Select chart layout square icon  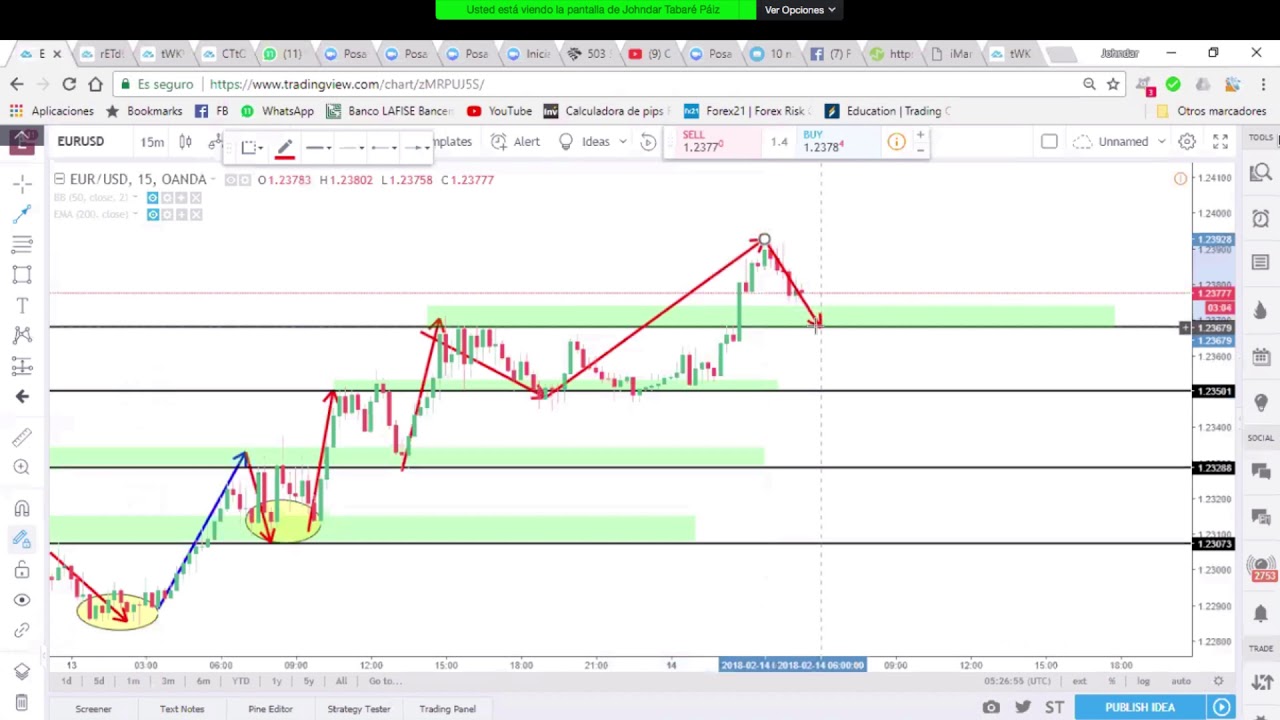(x=1049, y=142)
